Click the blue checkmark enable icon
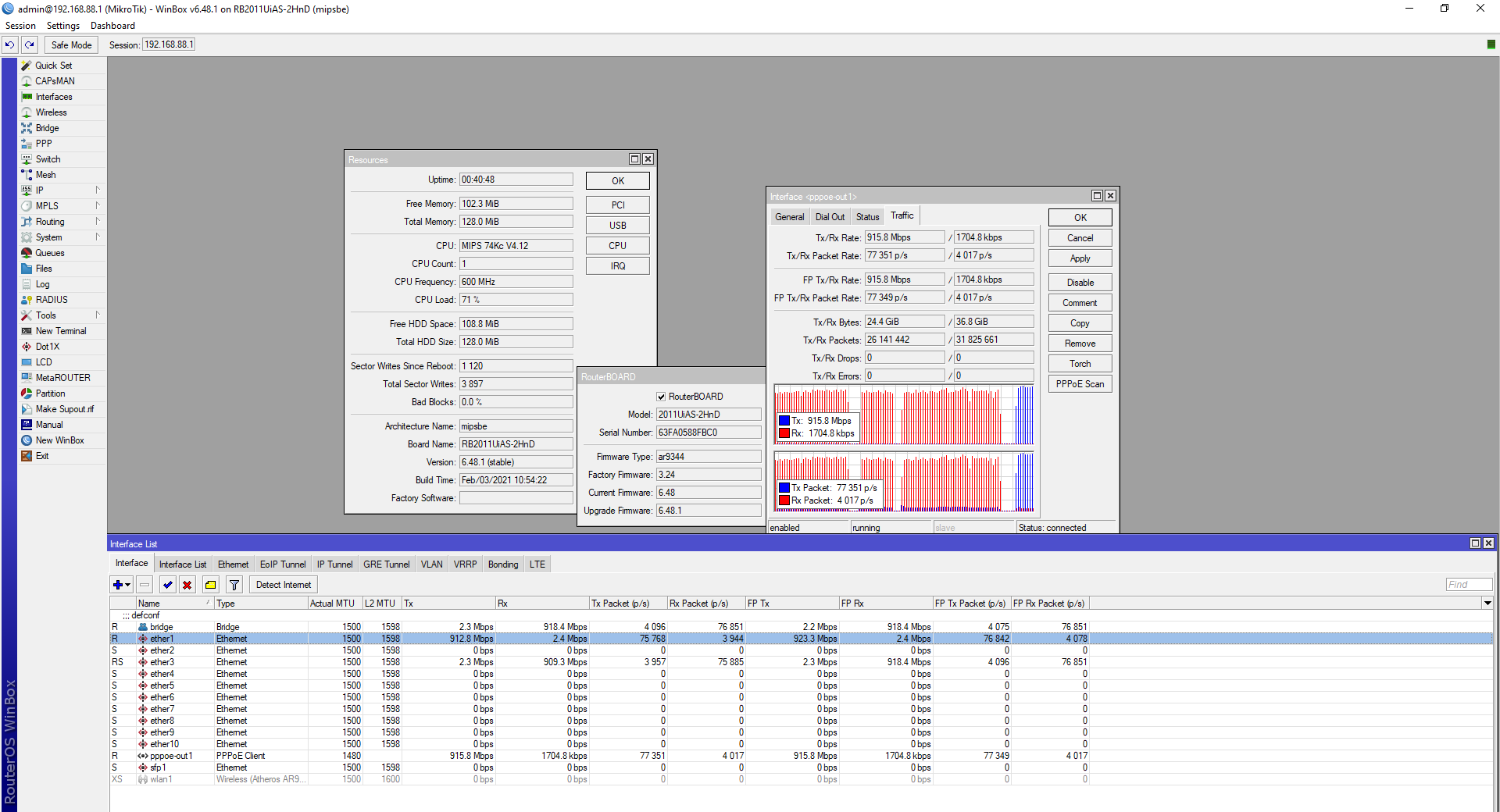The image size is (1500, 812). pyautogui.click(x=168, y=585)
